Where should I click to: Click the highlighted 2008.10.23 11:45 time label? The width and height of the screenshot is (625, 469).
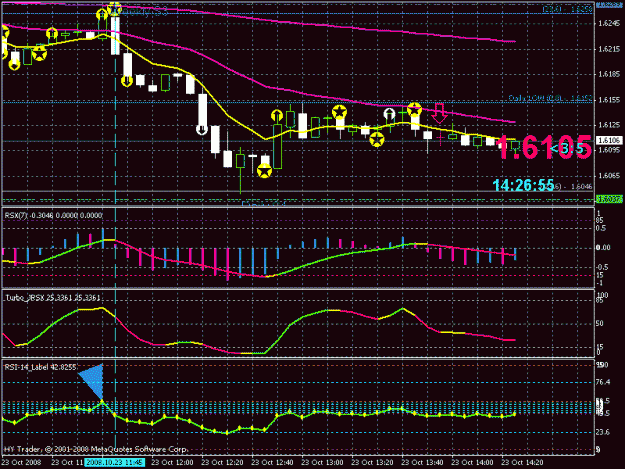pyautogui.click(x=115, y=463)
